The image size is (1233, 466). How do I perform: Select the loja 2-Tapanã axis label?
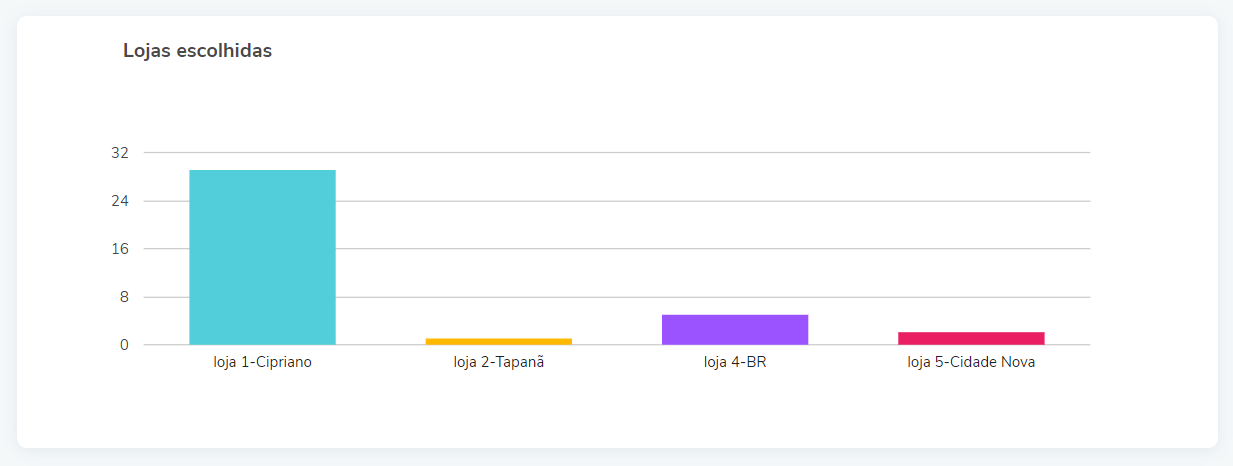click(498, 362)
